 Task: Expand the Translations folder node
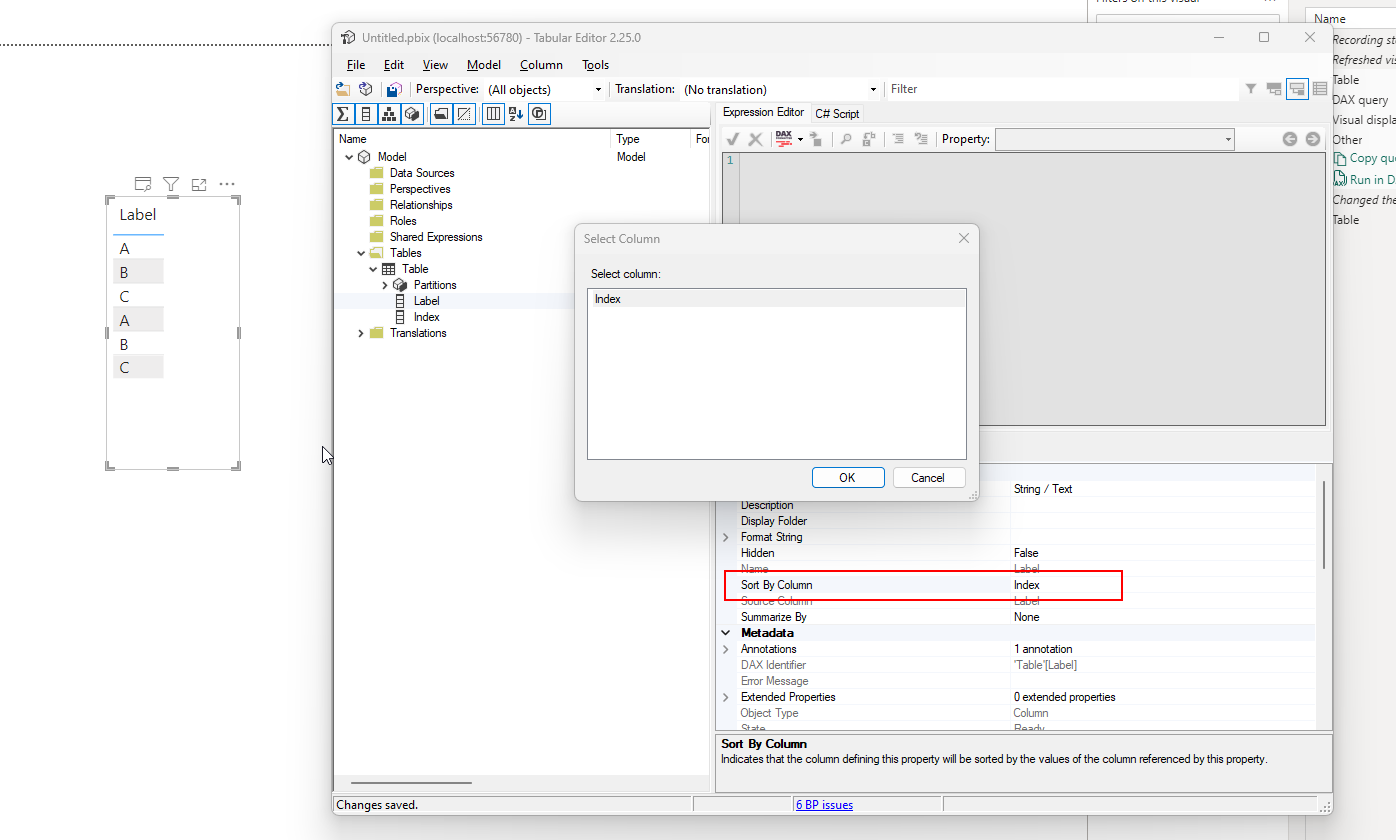361,333
